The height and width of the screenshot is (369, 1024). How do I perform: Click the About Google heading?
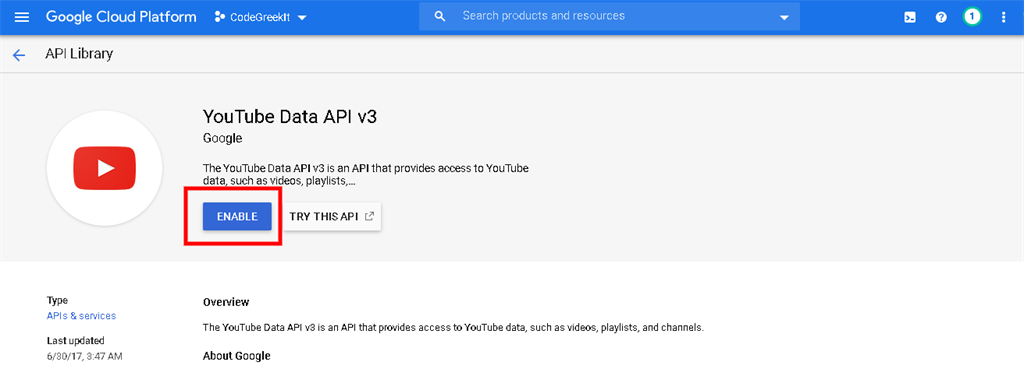(x=236, y=356)
